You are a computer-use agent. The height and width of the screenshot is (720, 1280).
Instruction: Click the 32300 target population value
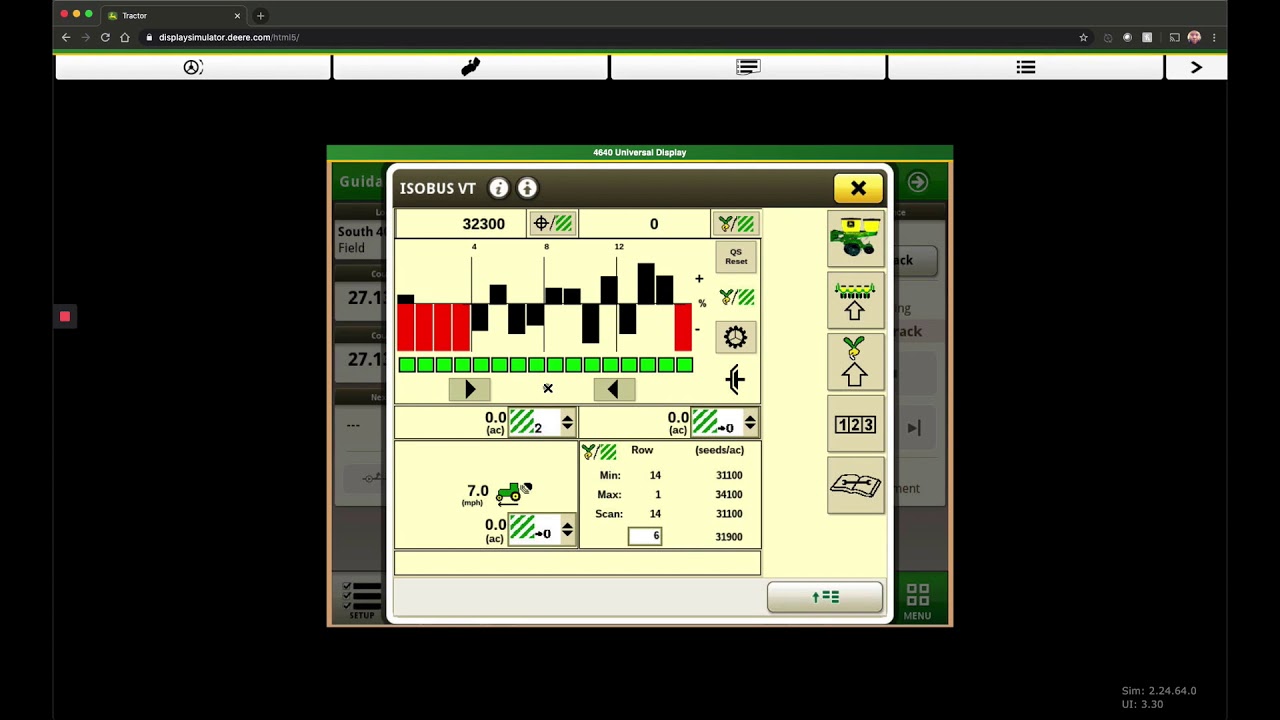[x=483, y=224]
